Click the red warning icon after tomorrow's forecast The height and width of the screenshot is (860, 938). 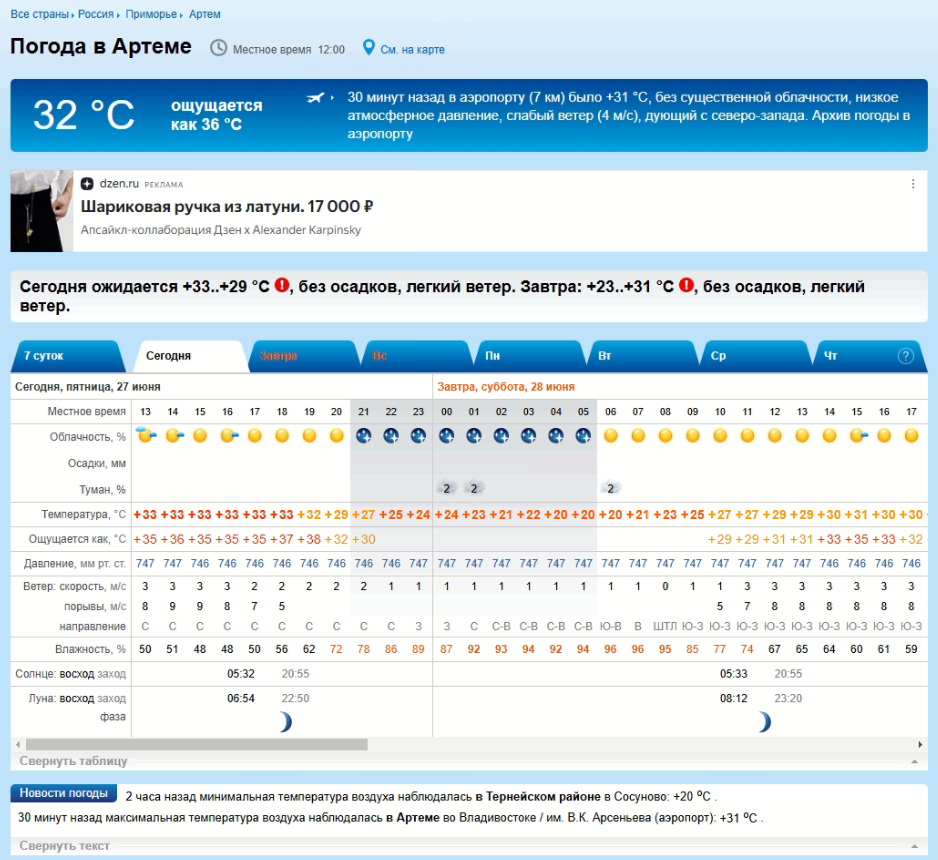pos(686,286)
